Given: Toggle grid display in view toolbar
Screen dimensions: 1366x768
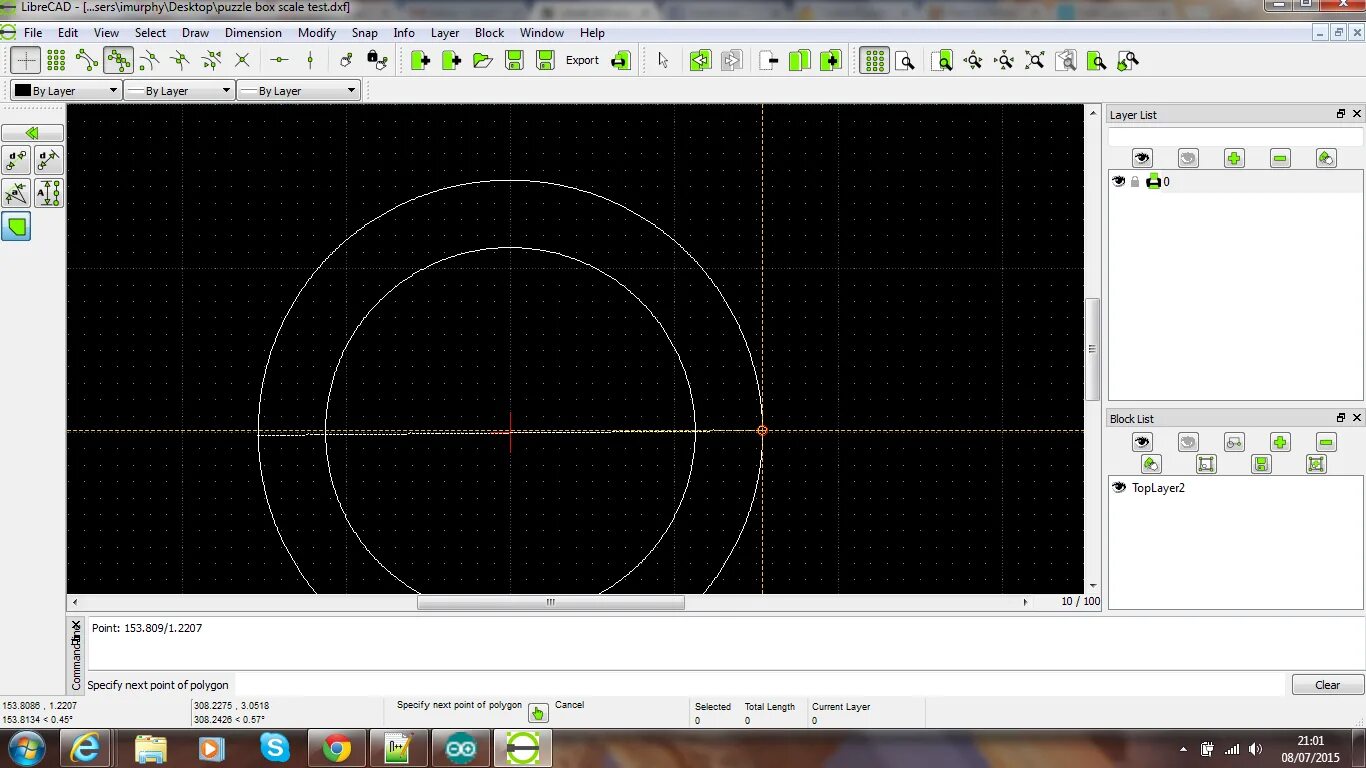Looking at the screenshot, I should [x=874, y=61].
